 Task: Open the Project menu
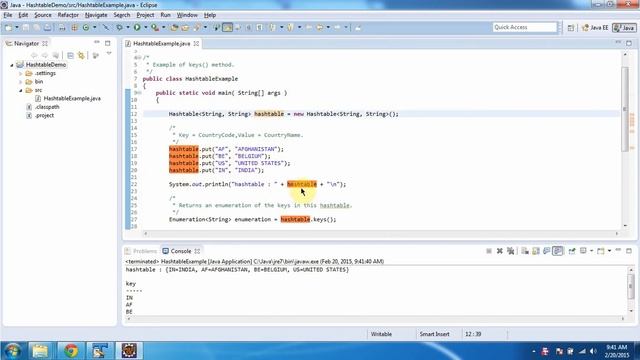(x=145, y=15)
